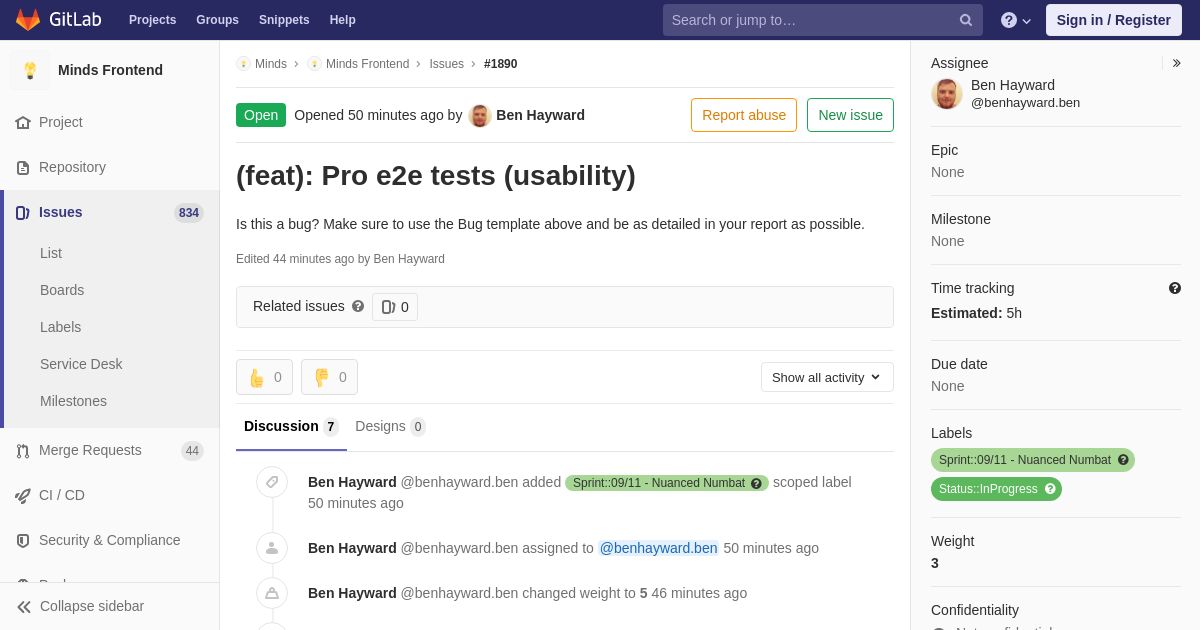Switch to the Discussion tab
Image resolution: width=1200 pixels, height=630 pixels.
(291, 427)
